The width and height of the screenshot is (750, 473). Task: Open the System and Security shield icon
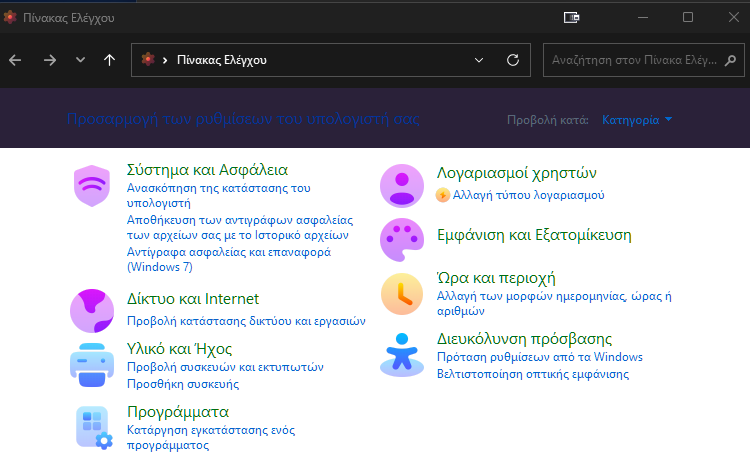click(x=92, y=186)
